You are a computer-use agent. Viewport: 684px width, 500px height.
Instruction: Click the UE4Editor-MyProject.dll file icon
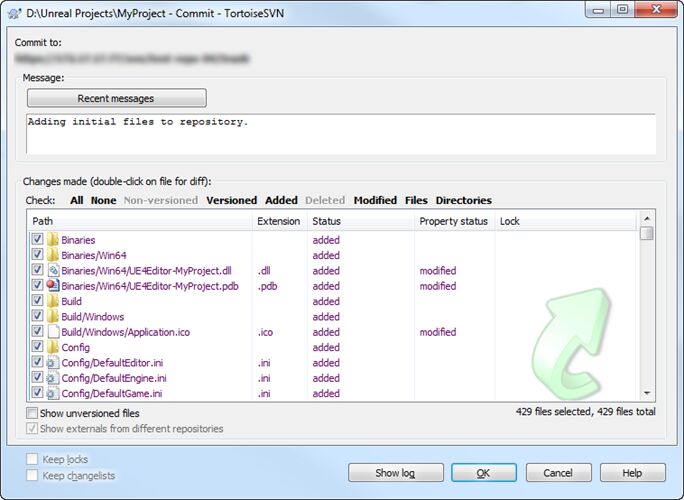[53, 270]
